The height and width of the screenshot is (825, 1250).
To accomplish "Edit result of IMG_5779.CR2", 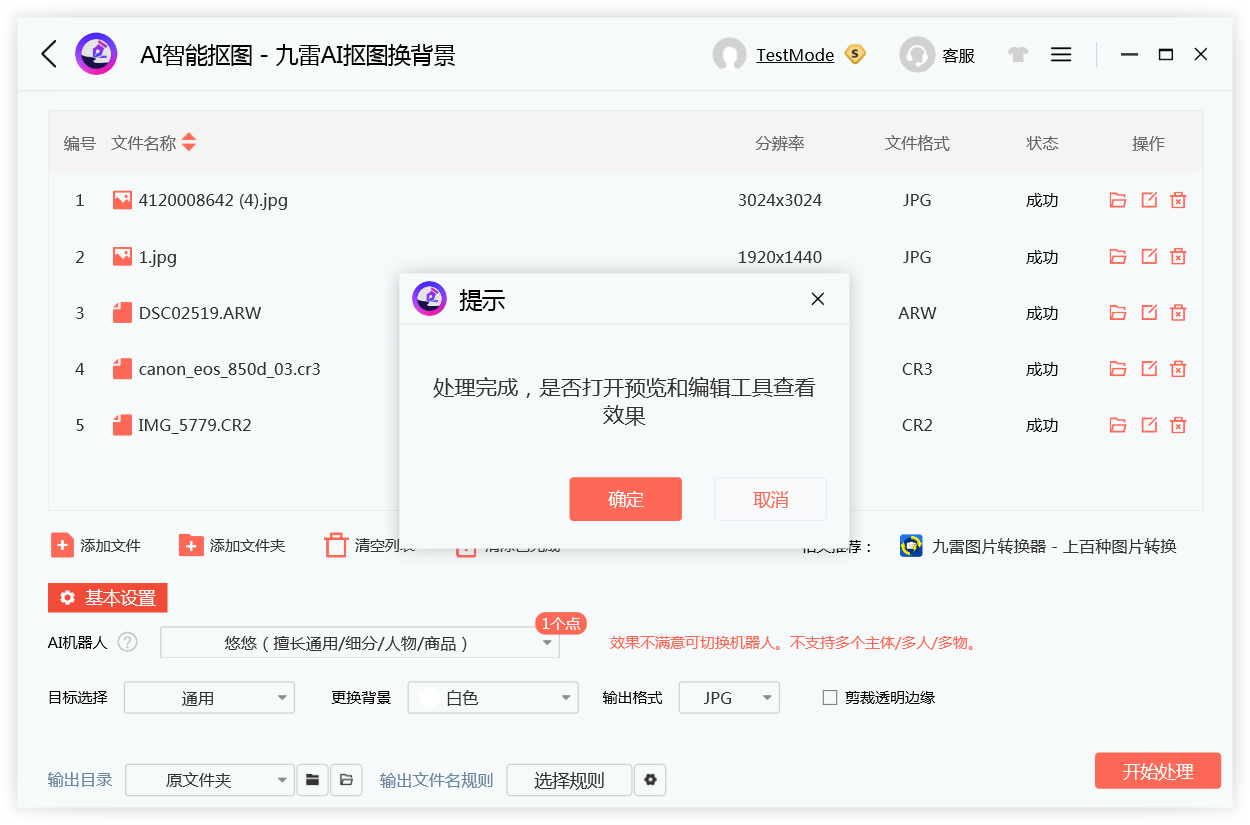I will (x=1149, y=425).
